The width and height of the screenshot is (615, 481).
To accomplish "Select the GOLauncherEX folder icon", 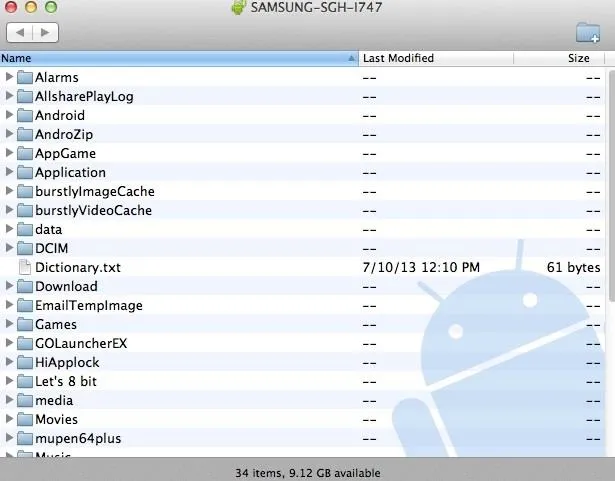I will [x=25, y=343].
